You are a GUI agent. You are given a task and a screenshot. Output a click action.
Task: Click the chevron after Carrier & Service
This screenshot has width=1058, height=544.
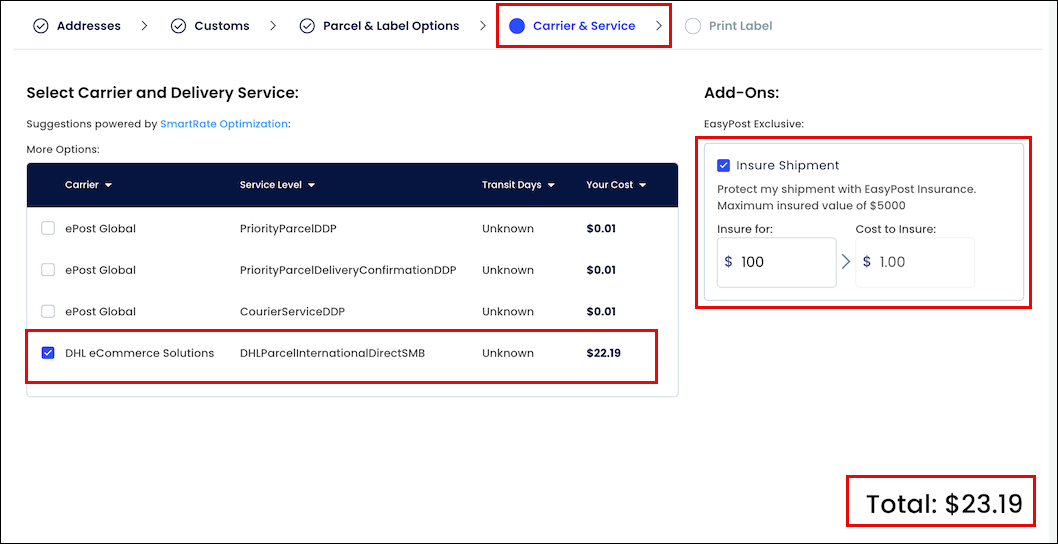pyautogui.click(x=659, y=26)
